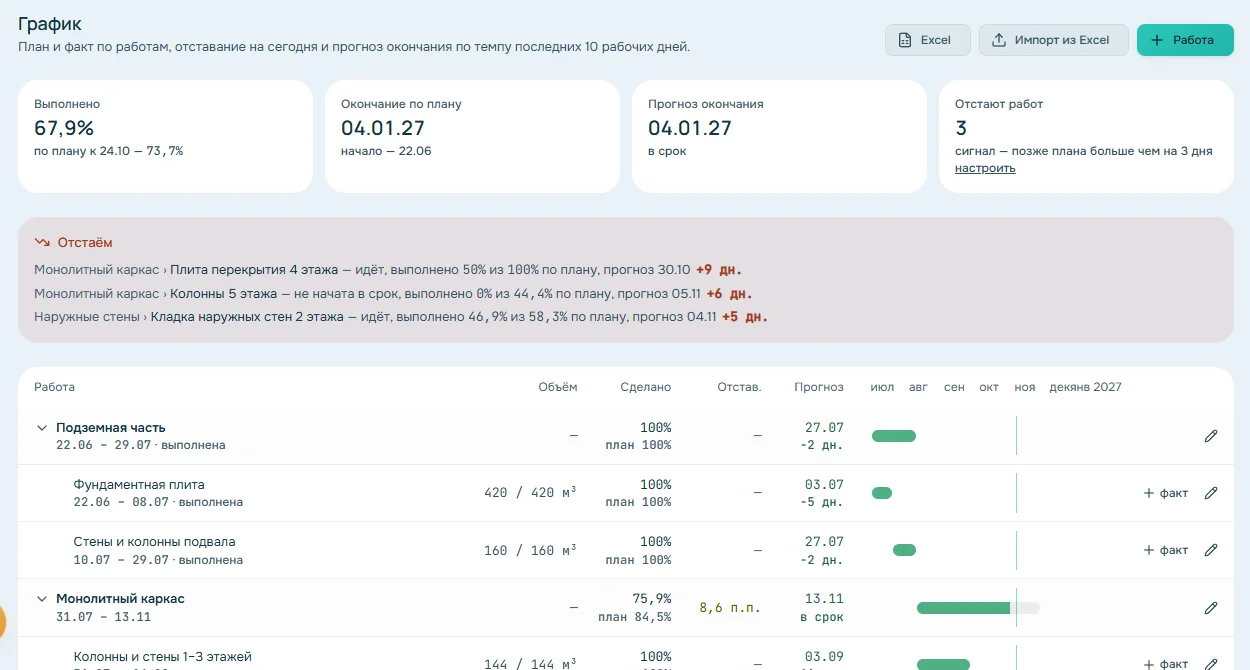Open the настроить link in Отстают работ card

[x=985, y=168]
